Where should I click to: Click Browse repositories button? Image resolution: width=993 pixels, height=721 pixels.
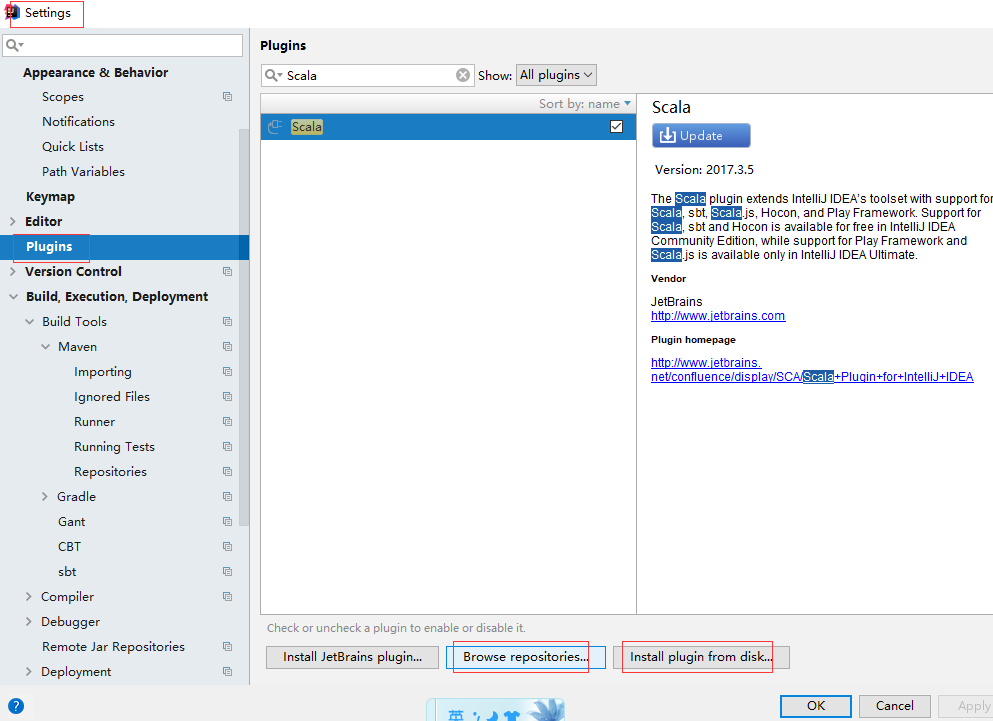[x=526, y=657]
